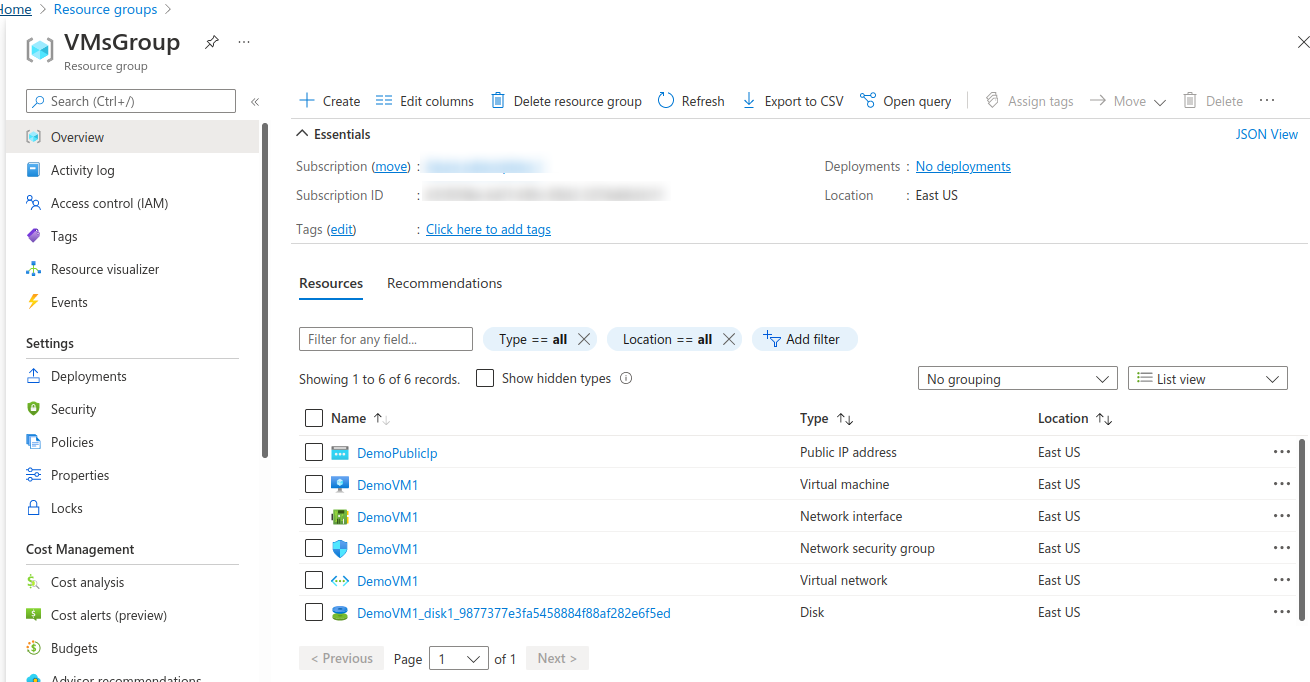Screen dimensions: 1310x682
Task: Open 'Click here to add tags' link
Action: coord(488,229)
